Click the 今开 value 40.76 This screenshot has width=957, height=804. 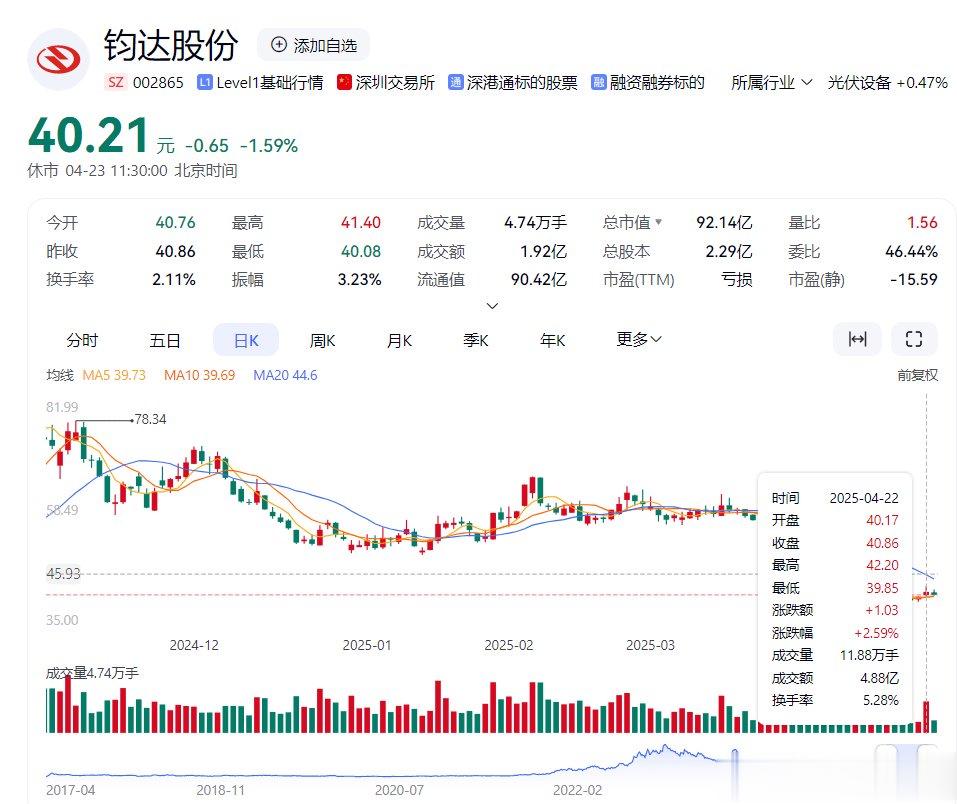click(176, 222)
